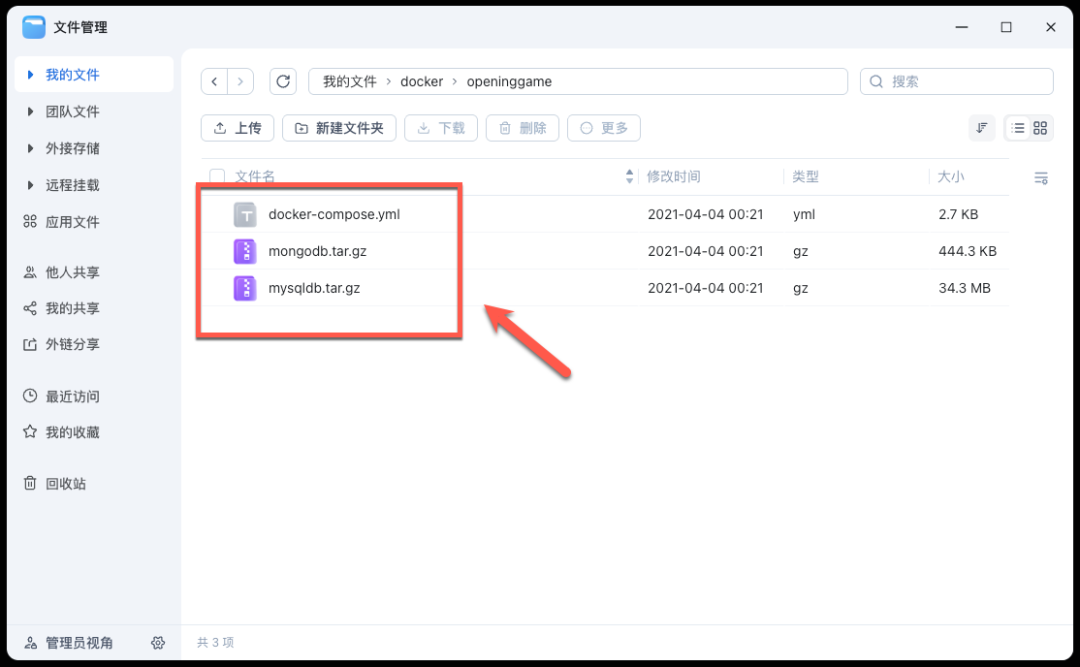This screenshot has width=1080, height=667.
Task: Toggle filename column sorting arrows
Action: point(629,175)
